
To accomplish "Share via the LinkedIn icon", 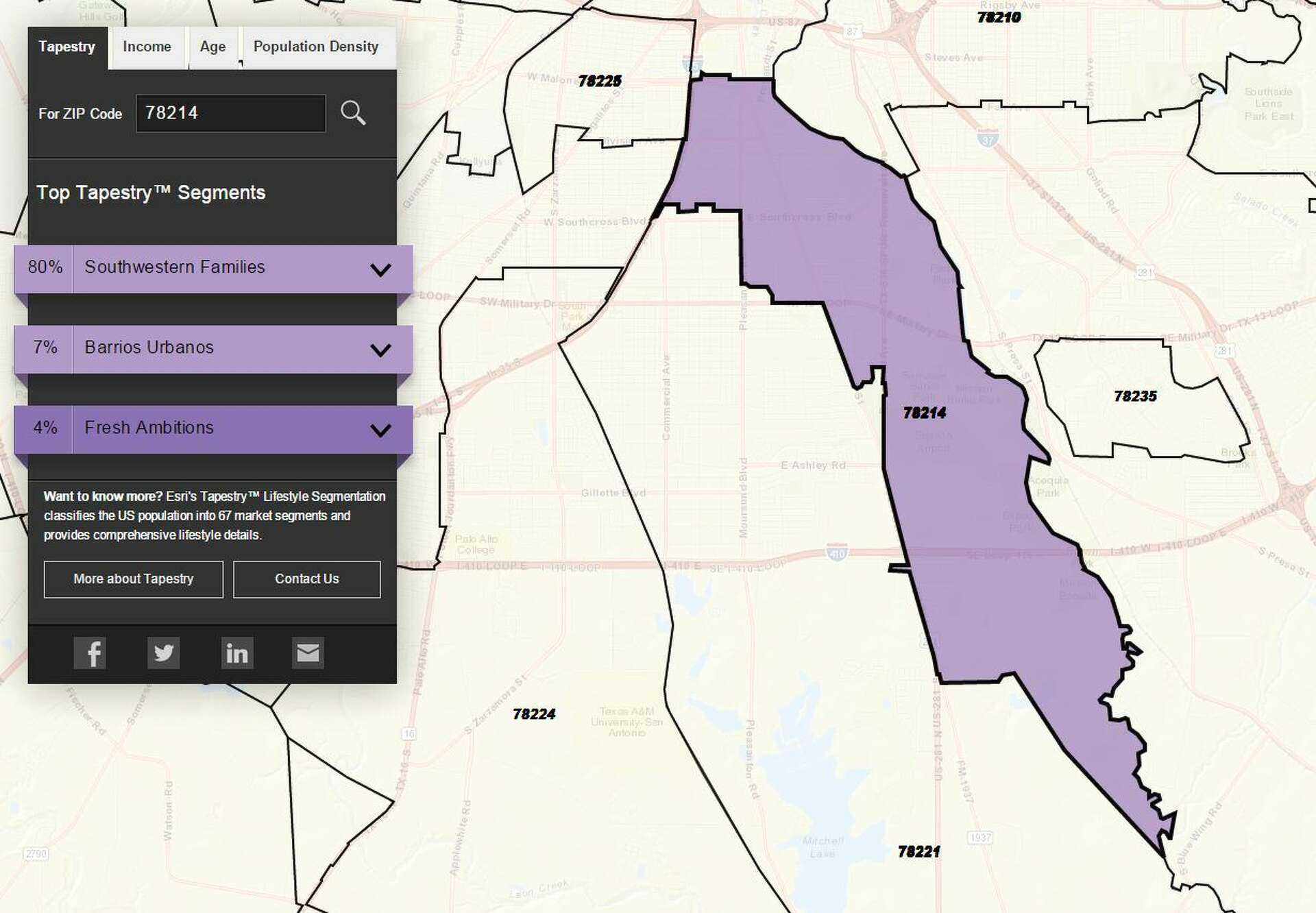I will click(237, 653).
